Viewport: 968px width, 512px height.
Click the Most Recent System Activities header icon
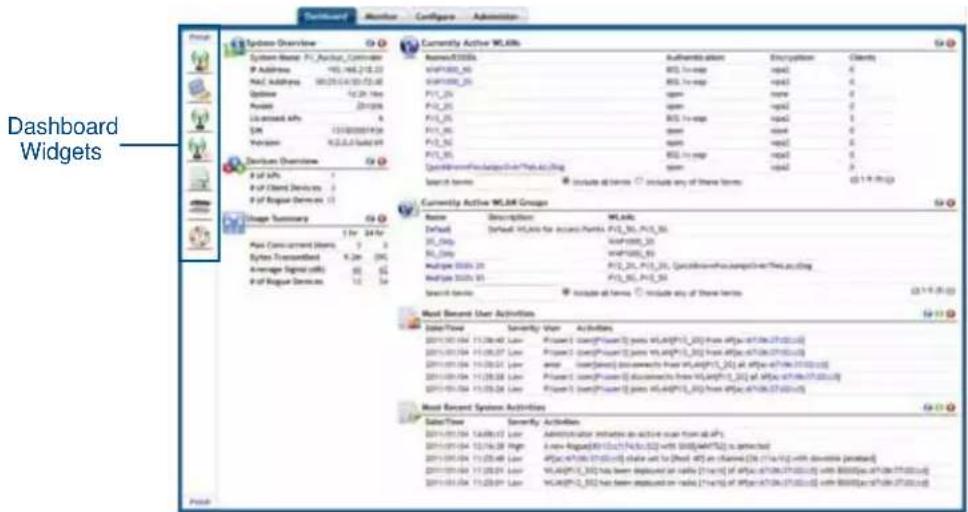(409, 412)
